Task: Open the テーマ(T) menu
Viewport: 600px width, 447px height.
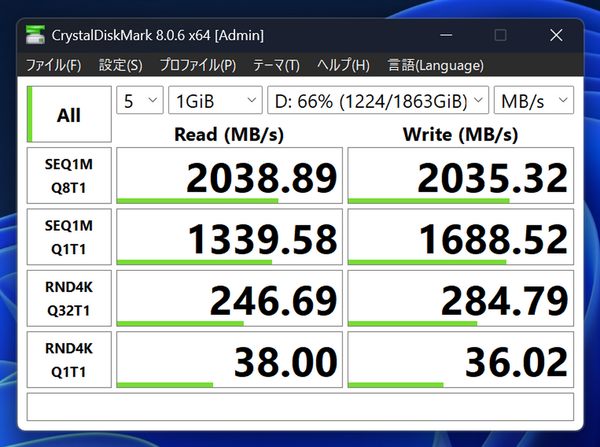Action: point(276,65)
